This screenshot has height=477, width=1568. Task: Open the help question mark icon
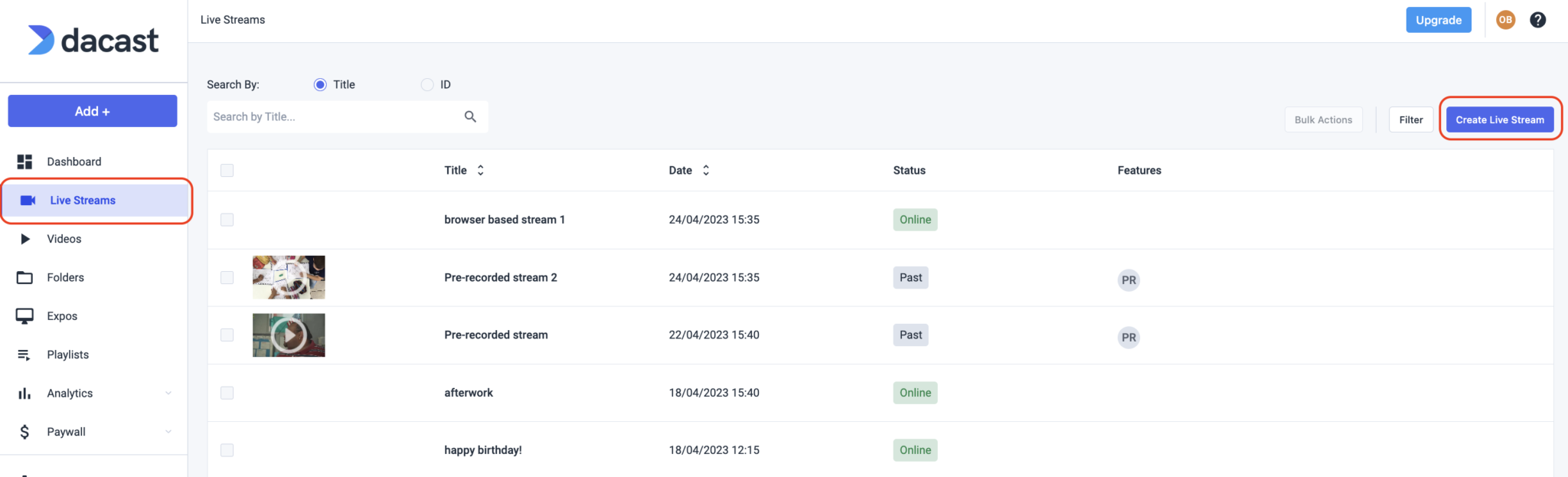pyautogui.click(x=1537, y=20)
